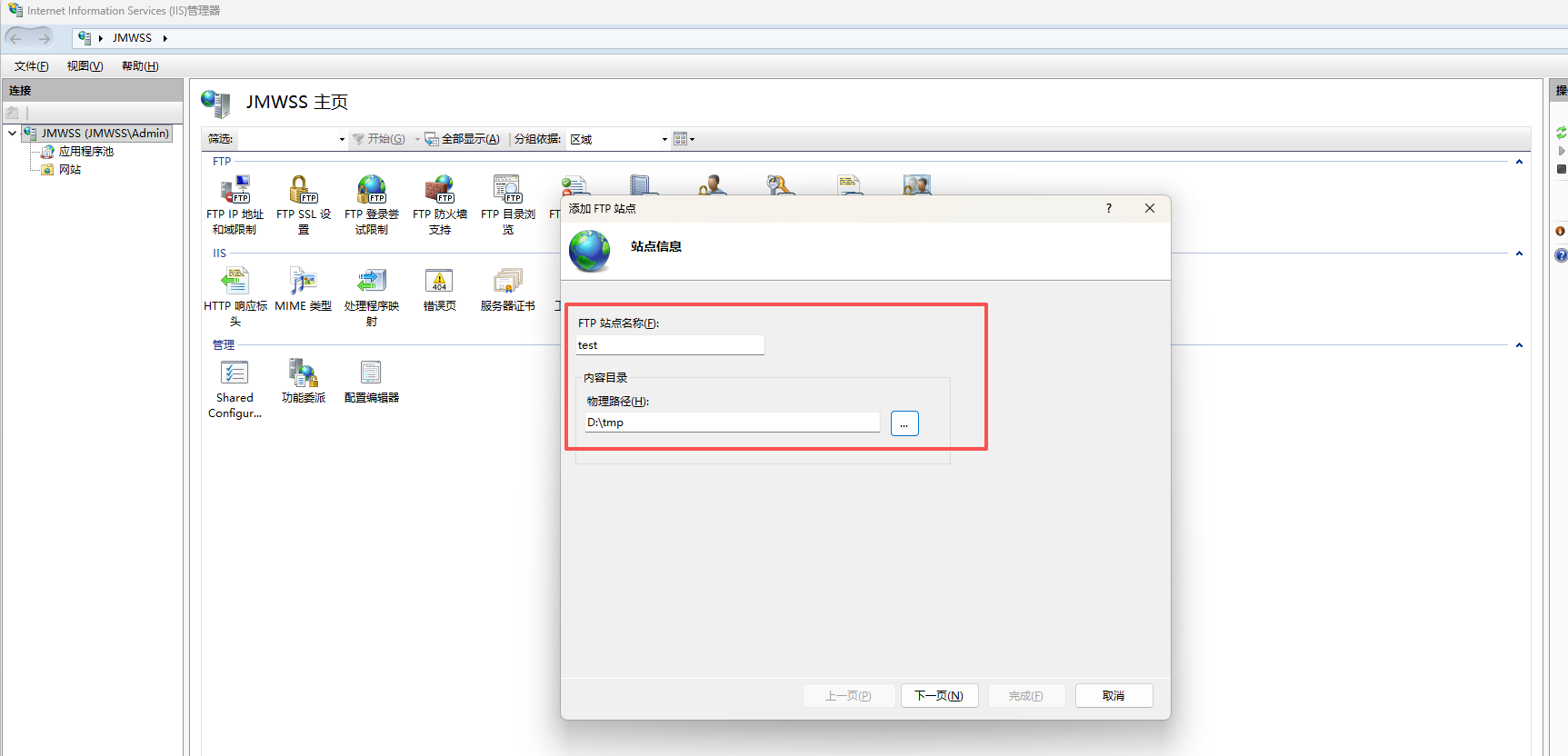The image size is (1568, 756).
Task: Open the filter combo box dropdown
Action: 342,140
